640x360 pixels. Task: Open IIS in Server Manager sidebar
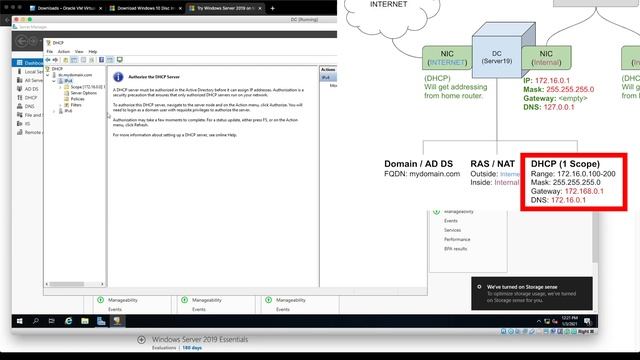pos(28,123)
